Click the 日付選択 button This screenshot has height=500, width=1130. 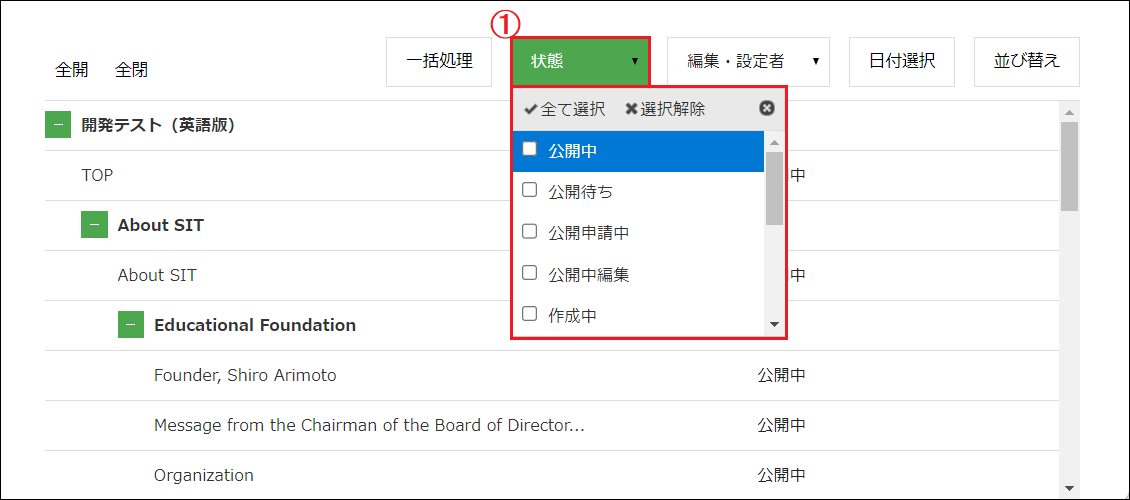click(x=902, y=62)
